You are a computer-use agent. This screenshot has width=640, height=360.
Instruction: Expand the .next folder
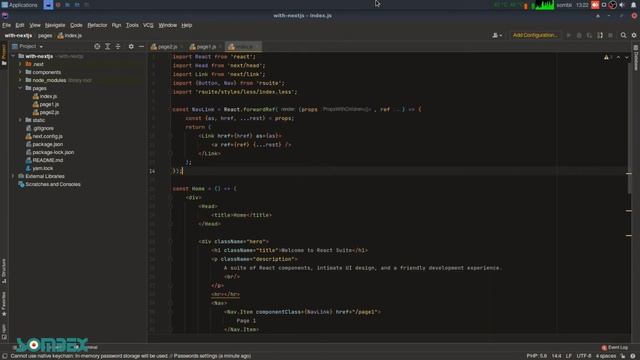pos(20,64)
